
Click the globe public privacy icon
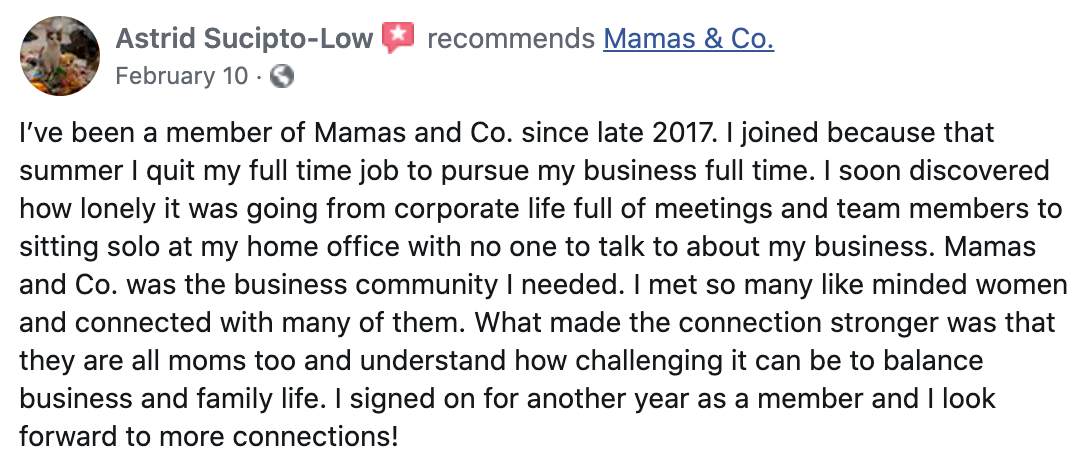[283, 76]
